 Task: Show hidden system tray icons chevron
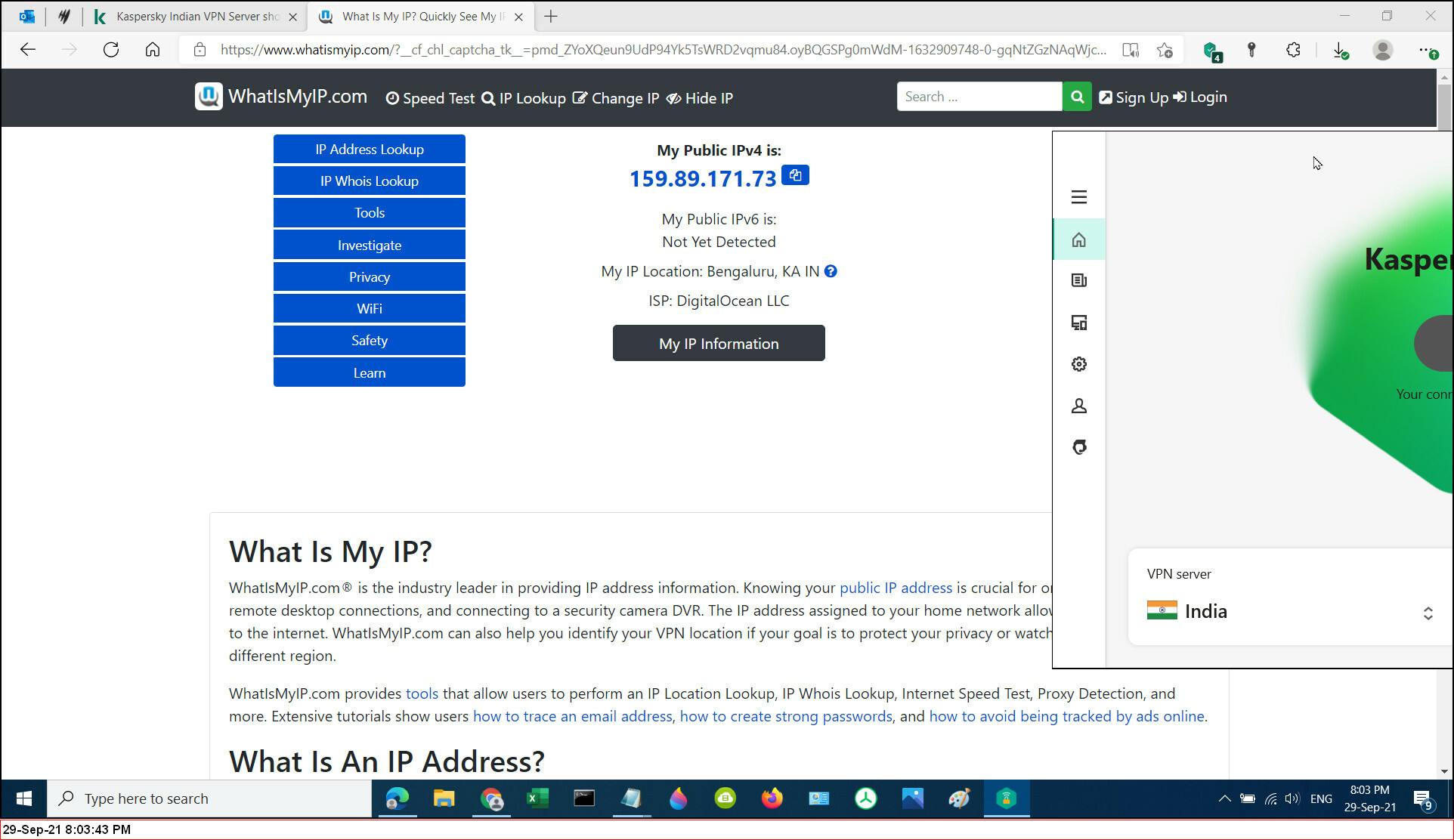click(x=1224, y=798)
